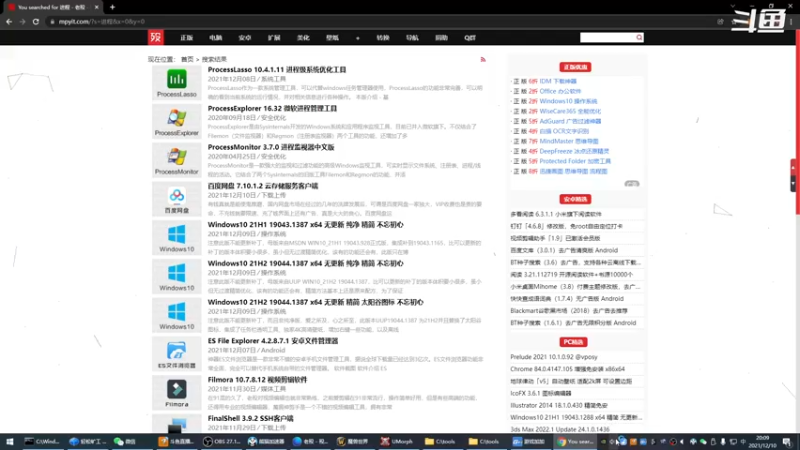Click the browser address bar
800x450 pixels.
tap(378, 22)
